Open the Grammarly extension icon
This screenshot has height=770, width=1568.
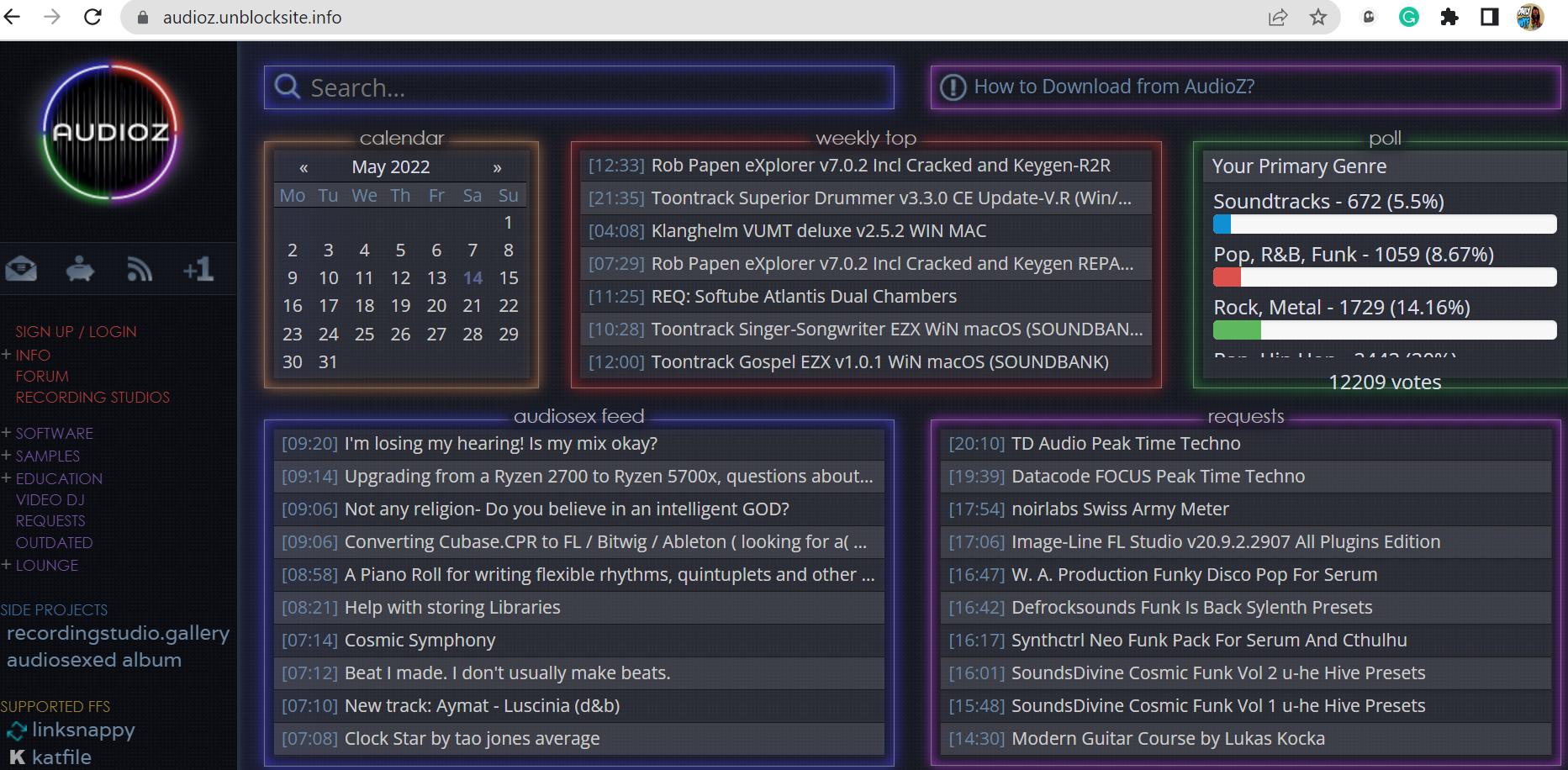click(x=1408, y=17)
